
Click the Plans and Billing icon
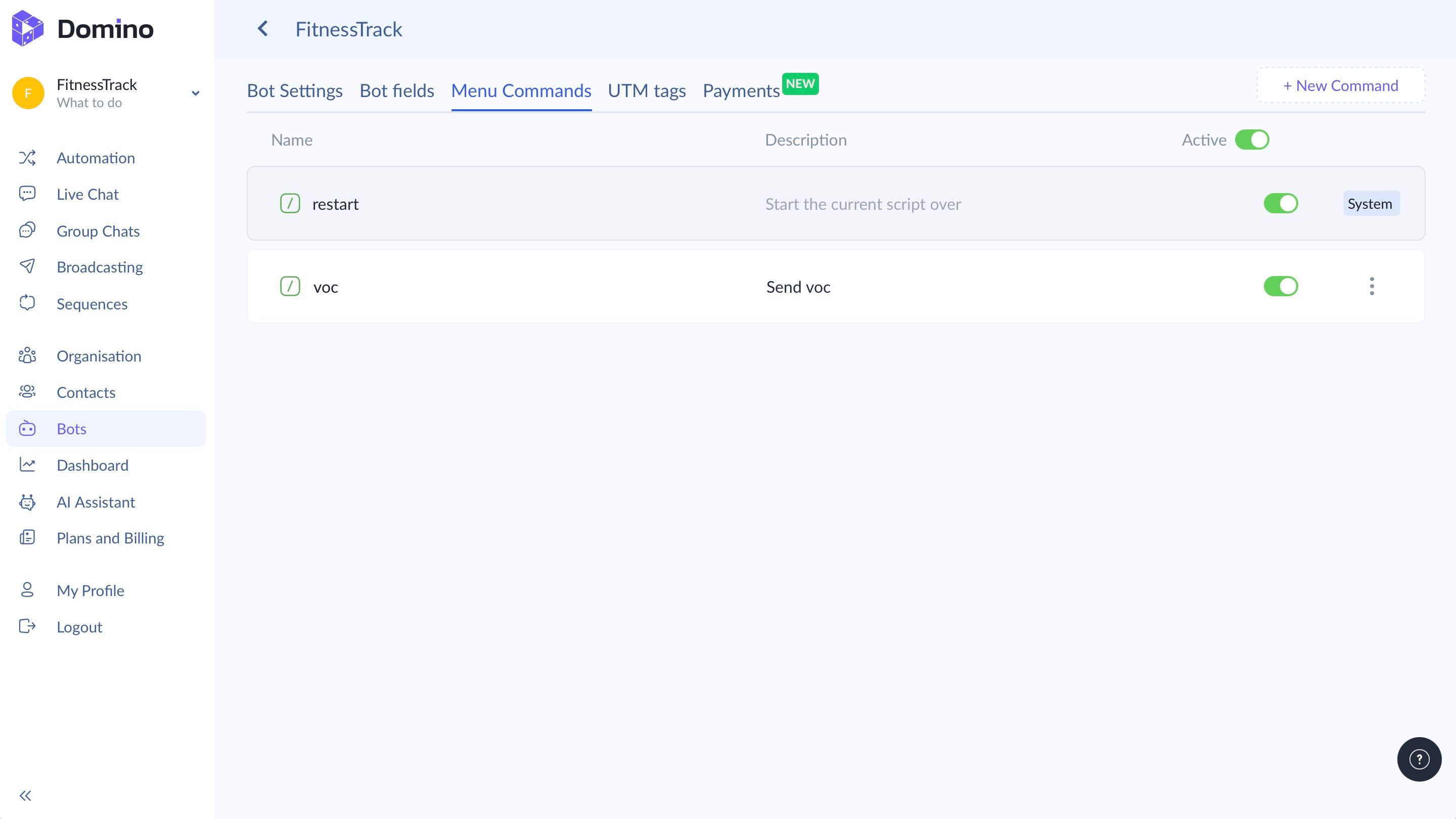(x=27, y=537)
